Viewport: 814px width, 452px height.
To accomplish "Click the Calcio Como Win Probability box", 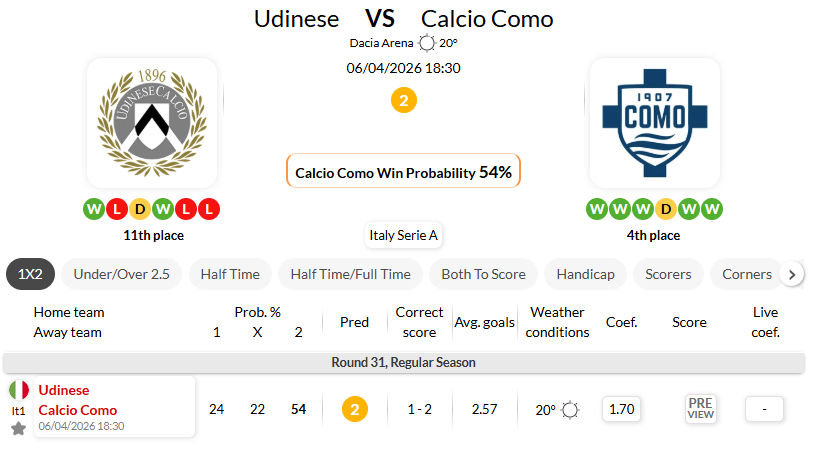I will 403,172.
